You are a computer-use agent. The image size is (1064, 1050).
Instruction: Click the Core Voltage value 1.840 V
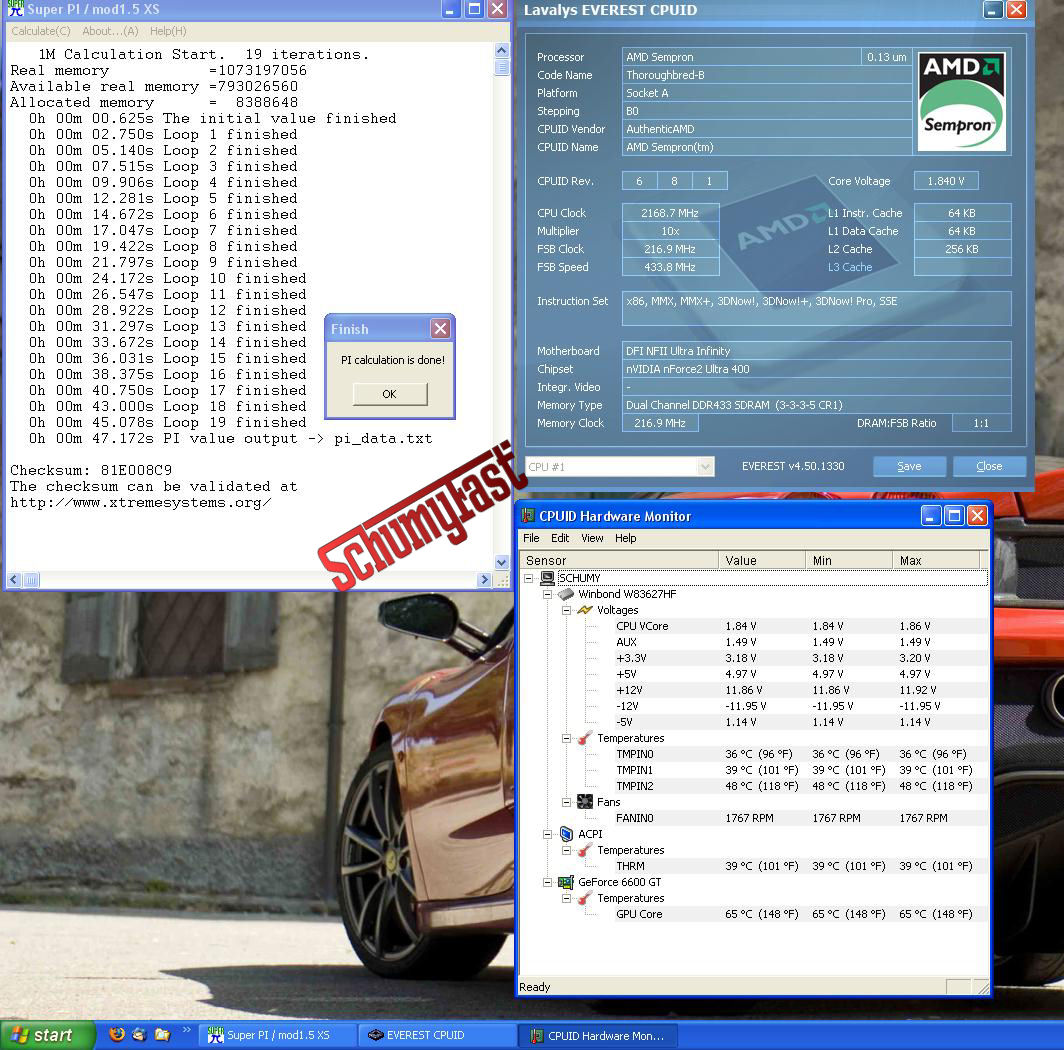point(946,181)
